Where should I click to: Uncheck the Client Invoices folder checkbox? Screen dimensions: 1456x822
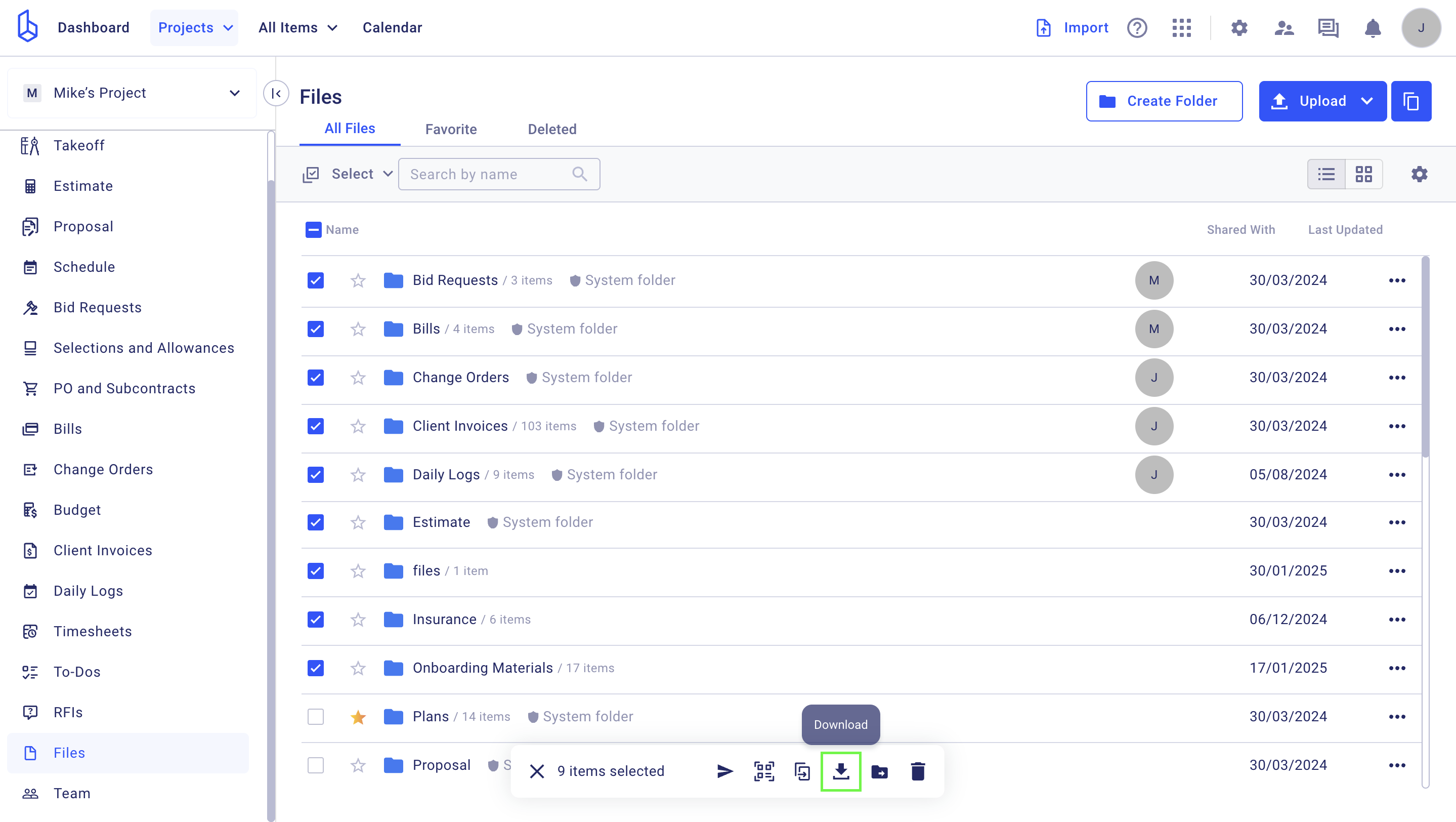pyautogui.click(x=315, y=426)
